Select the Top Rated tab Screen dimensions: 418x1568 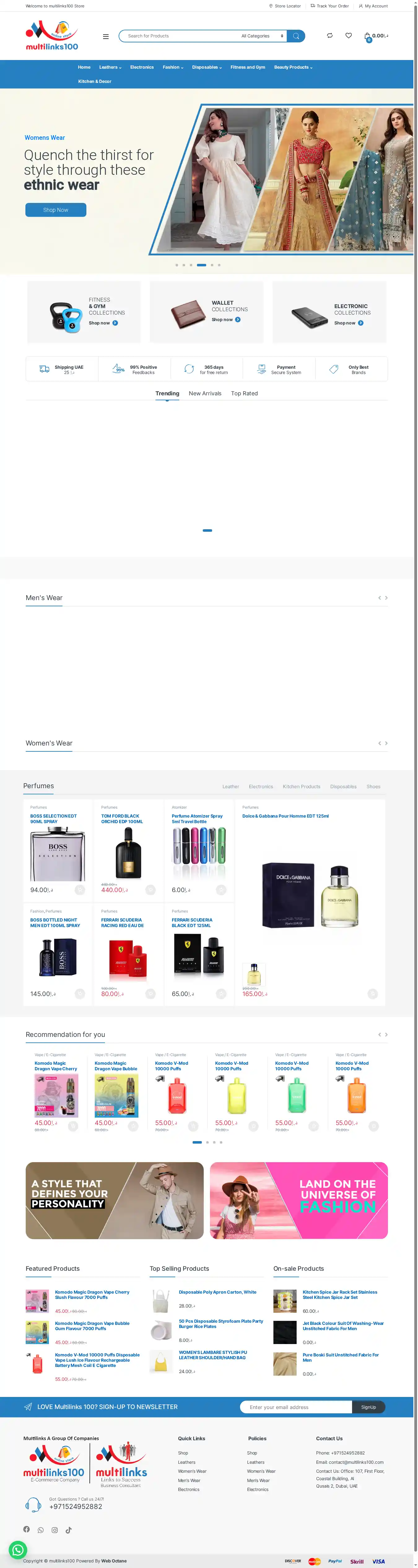click(x=244, y=393)
